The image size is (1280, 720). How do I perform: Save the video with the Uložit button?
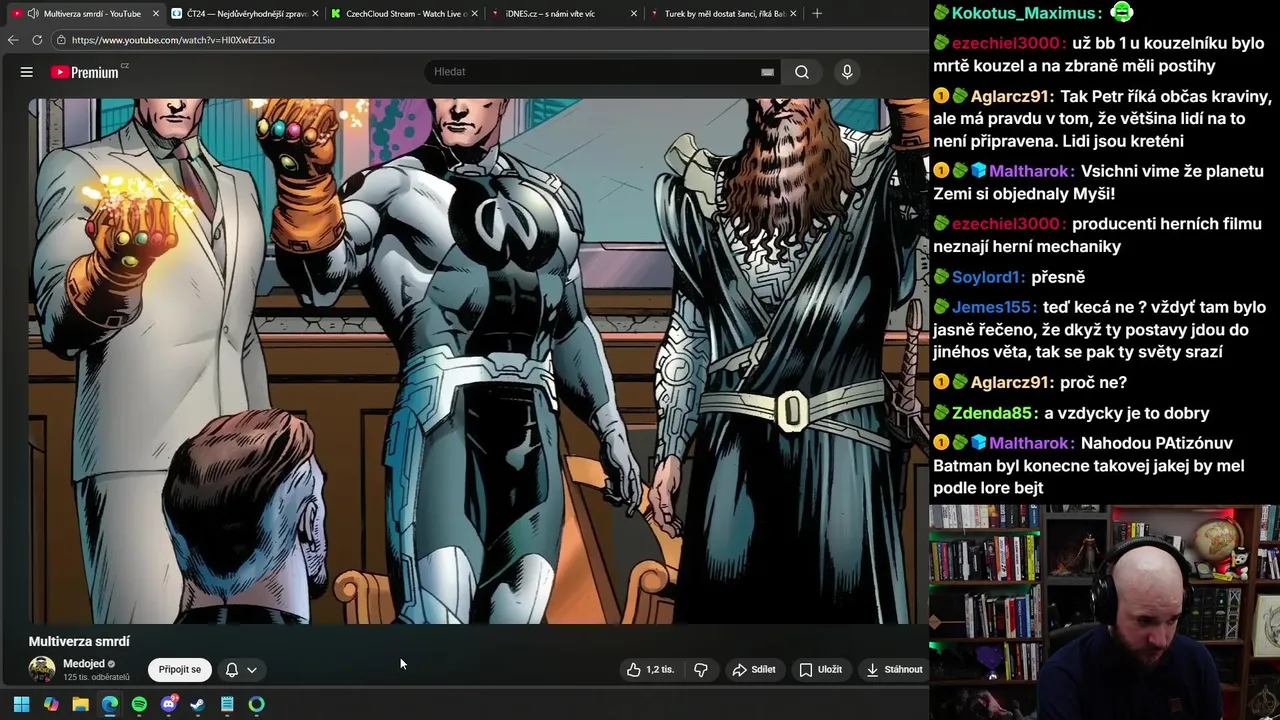(x=820, y=670)
